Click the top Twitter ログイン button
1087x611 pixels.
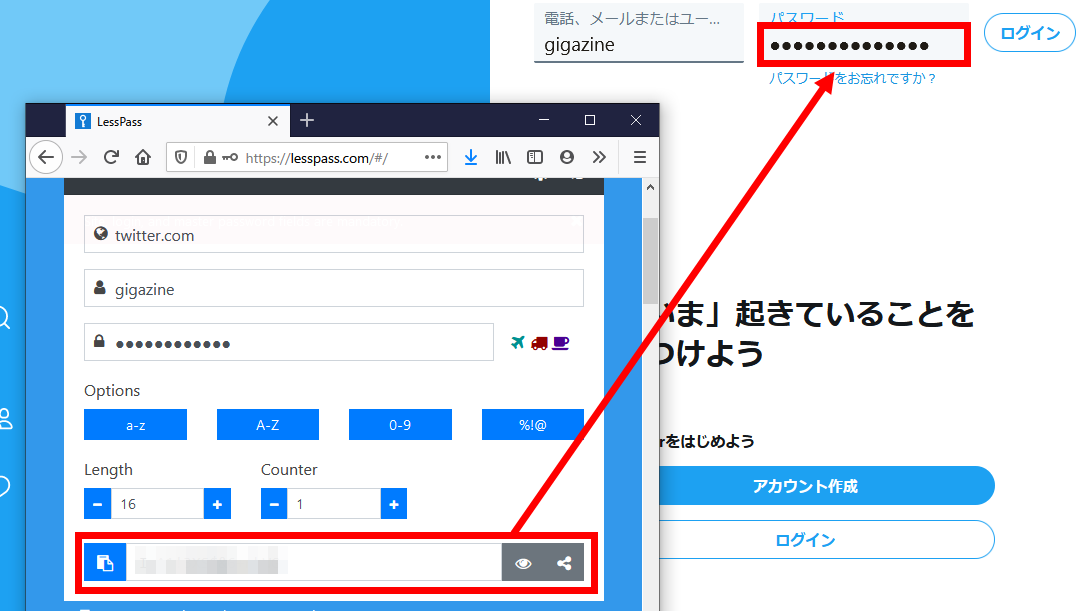tap(1029, 33)
